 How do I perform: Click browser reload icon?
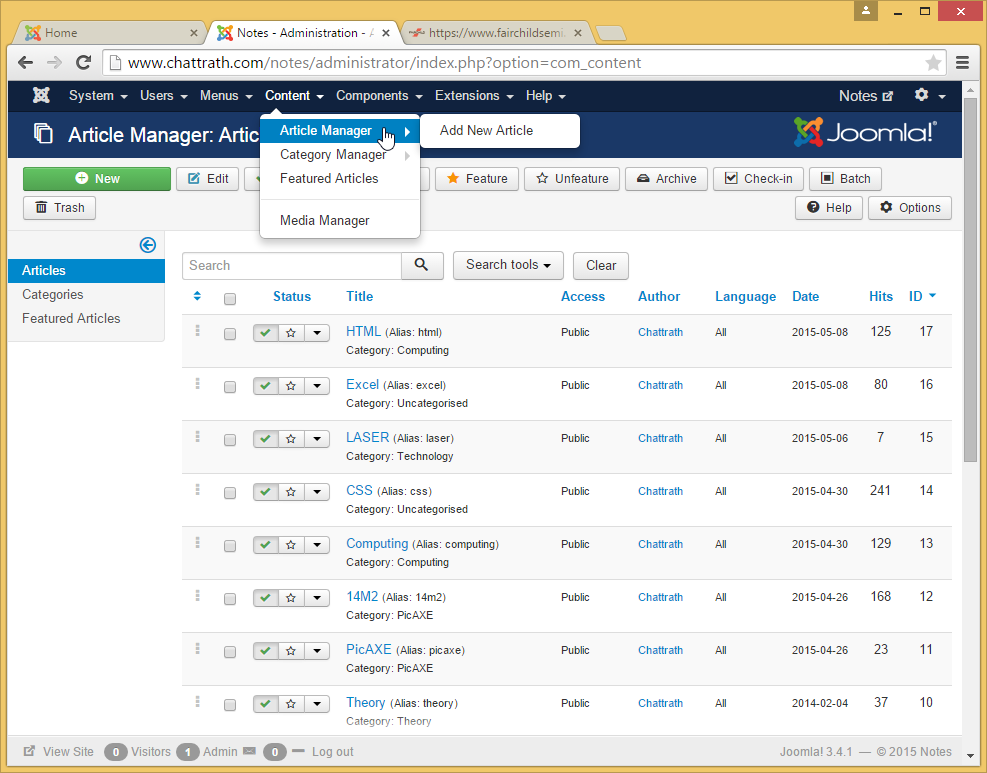(x=84, y=62)
